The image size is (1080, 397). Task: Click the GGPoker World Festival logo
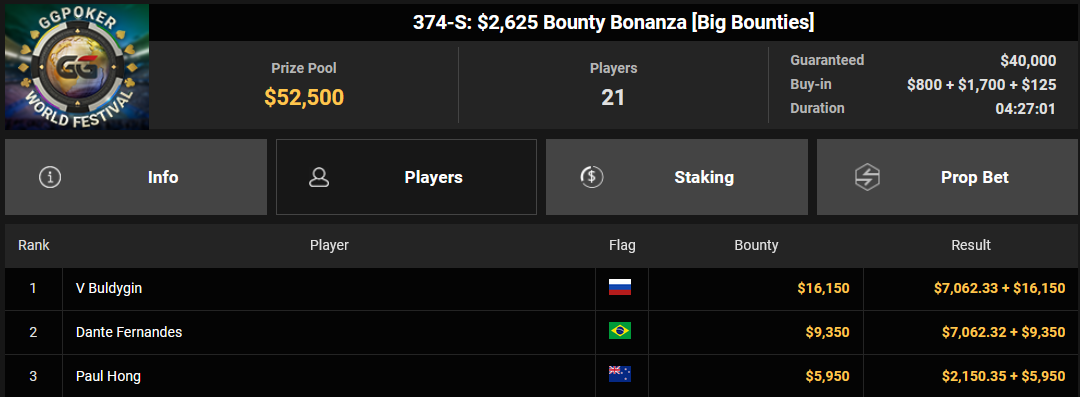click(77, 67)
